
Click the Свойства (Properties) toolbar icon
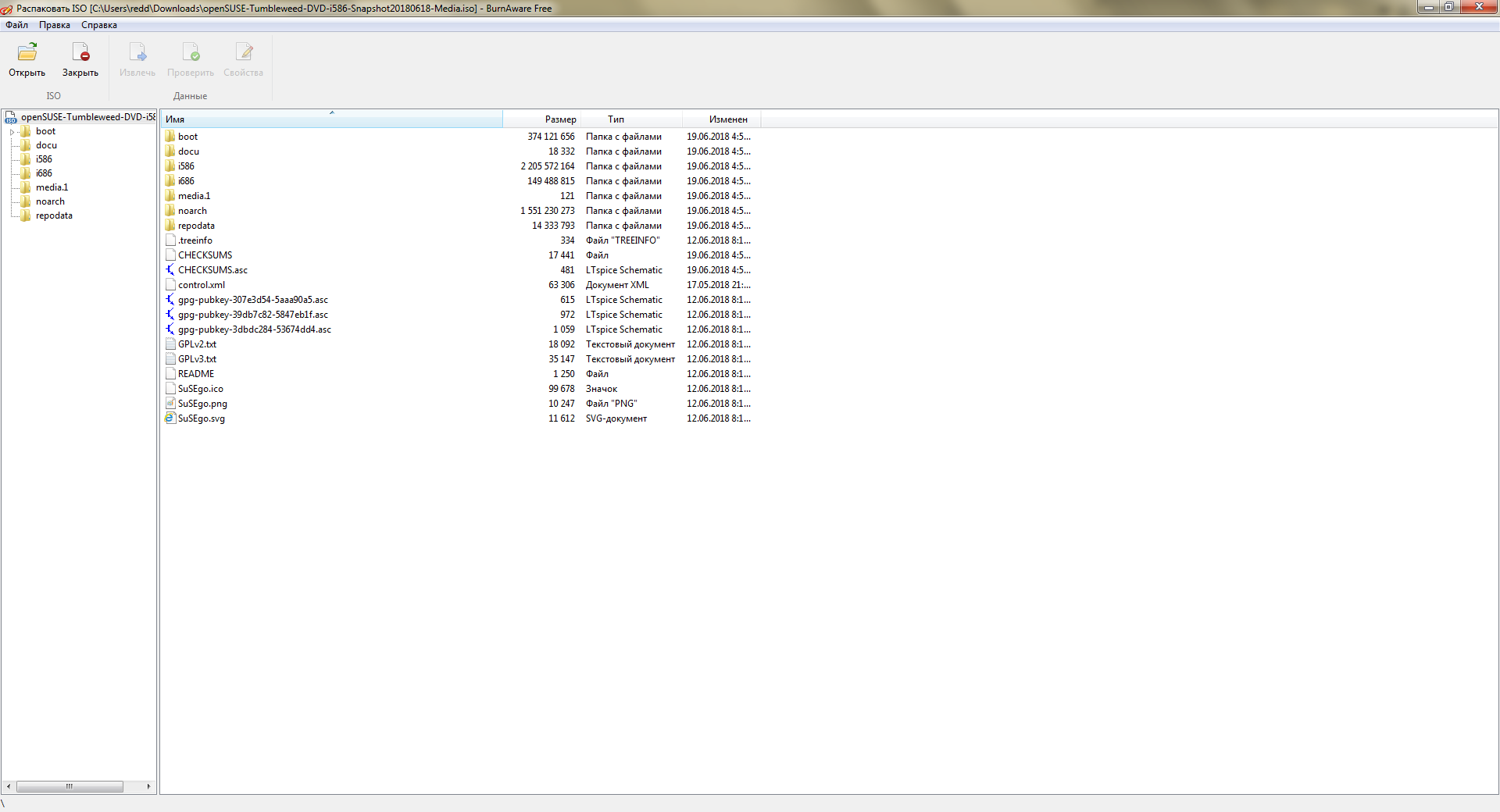pyautogui.click(x=244, y=53)
